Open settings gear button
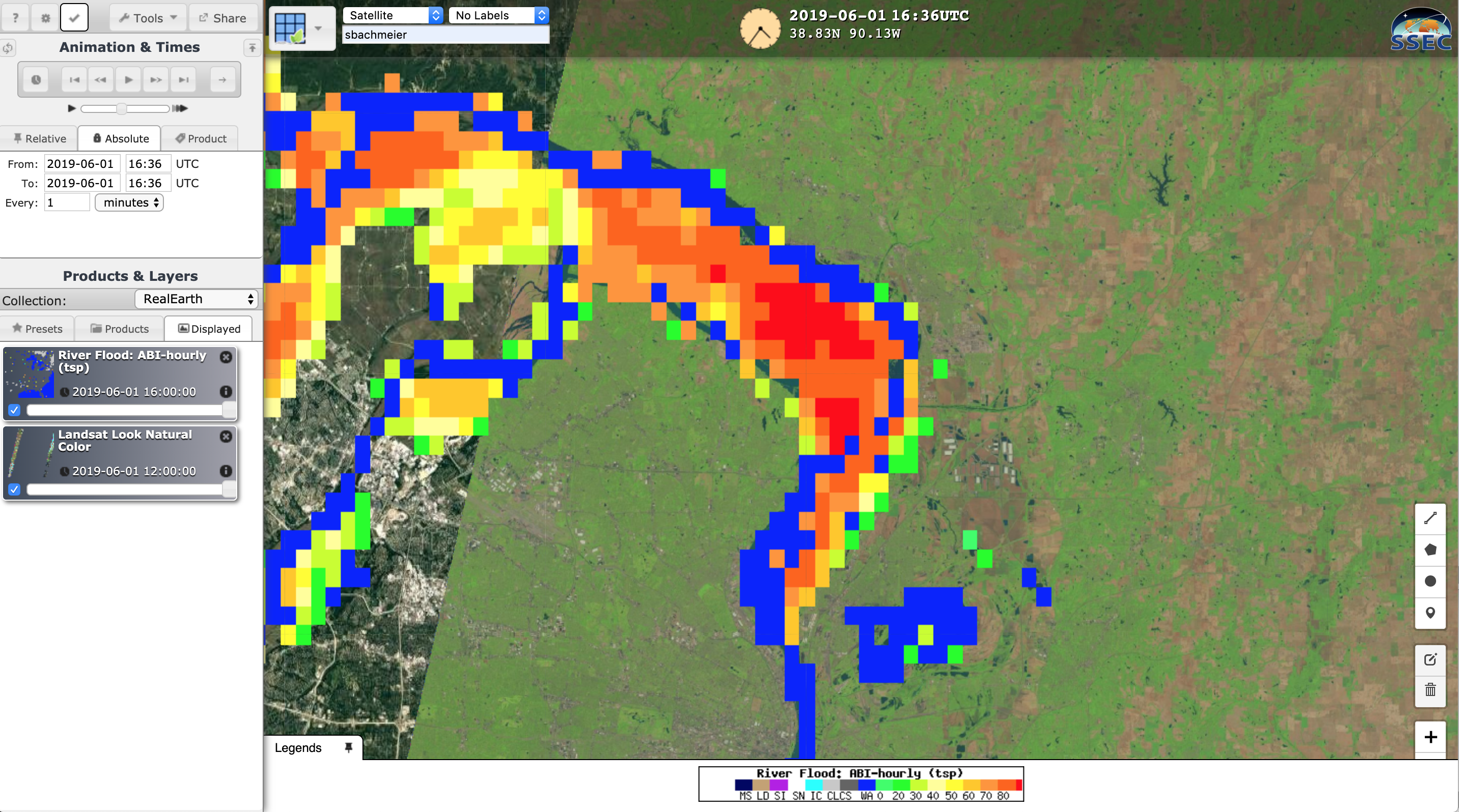 (45, 17)
